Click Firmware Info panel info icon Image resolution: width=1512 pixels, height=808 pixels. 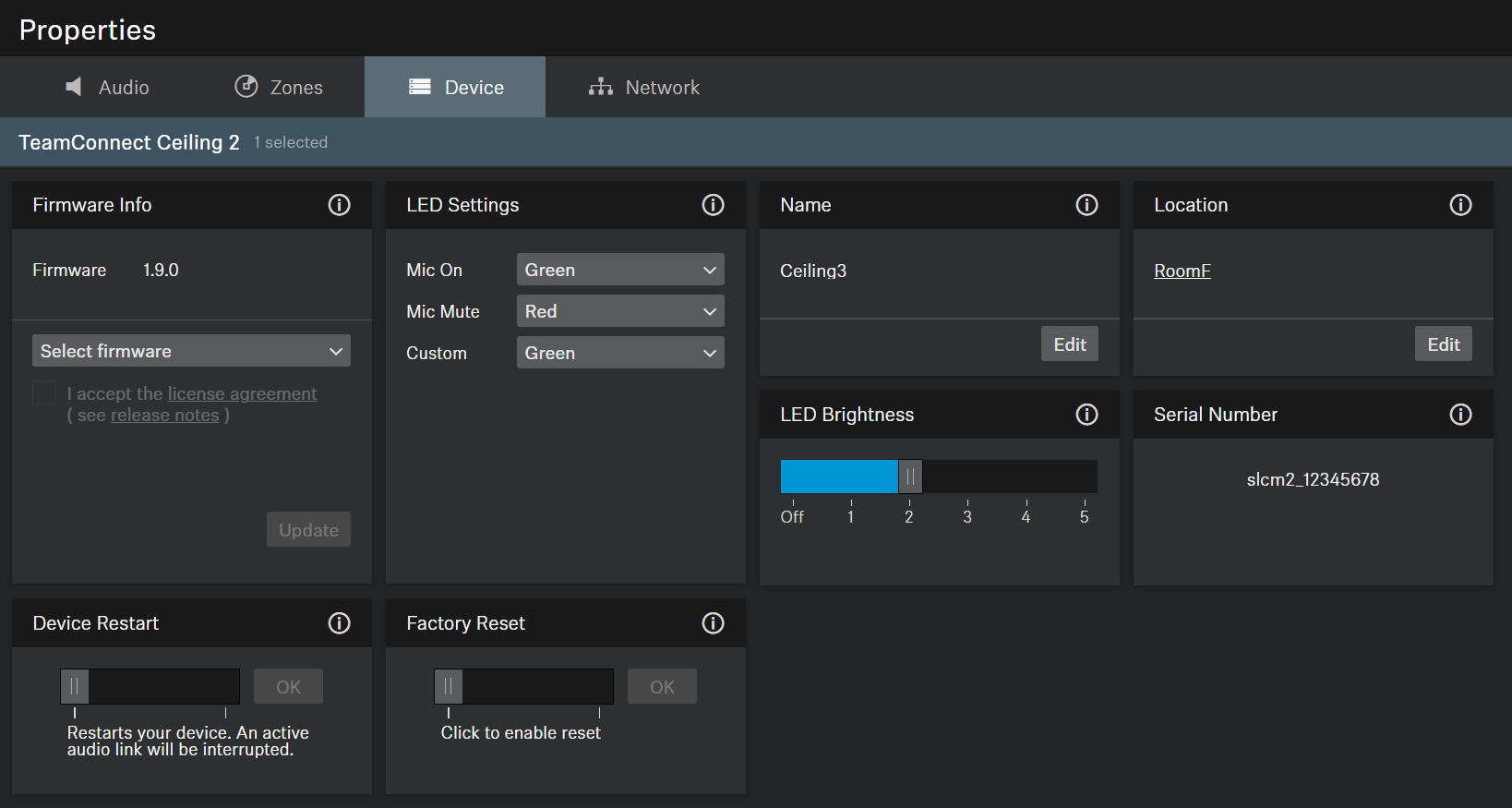pos(339,205)
